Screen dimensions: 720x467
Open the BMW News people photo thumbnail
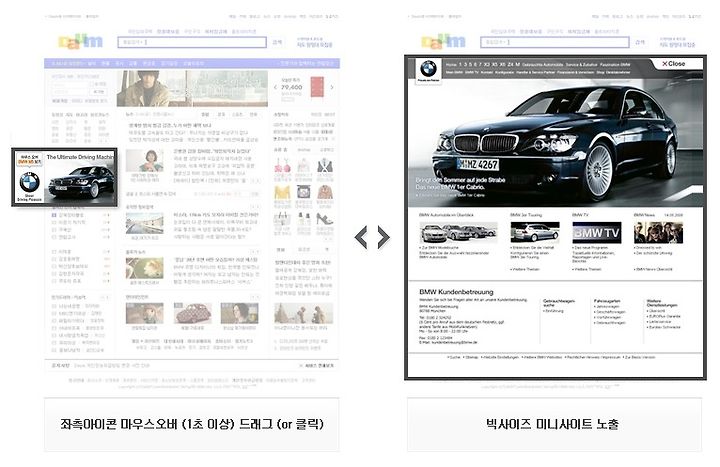pyautogui.click(x=658, y=233)
